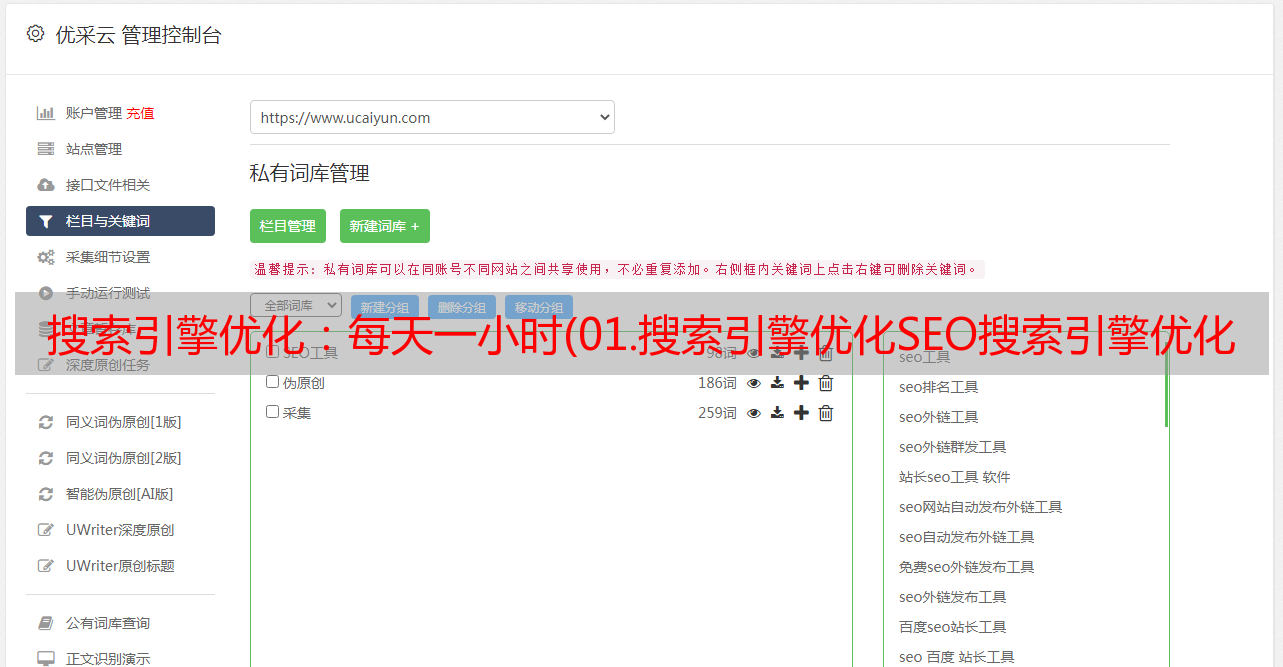The width and height of the screenshot is (1283, 667).
Task: Download the 伪原创 word library
Action: click(777, 383)
